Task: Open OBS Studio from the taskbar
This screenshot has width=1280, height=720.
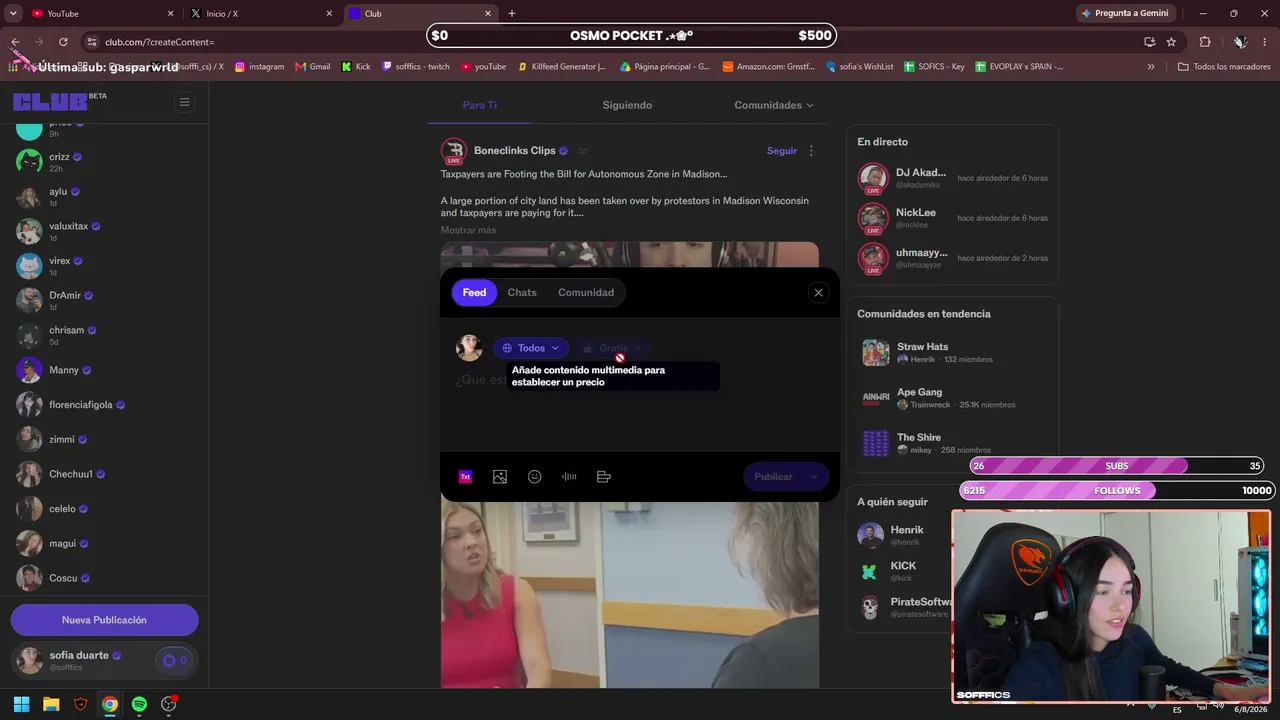Action: click(x=168, y=704)
